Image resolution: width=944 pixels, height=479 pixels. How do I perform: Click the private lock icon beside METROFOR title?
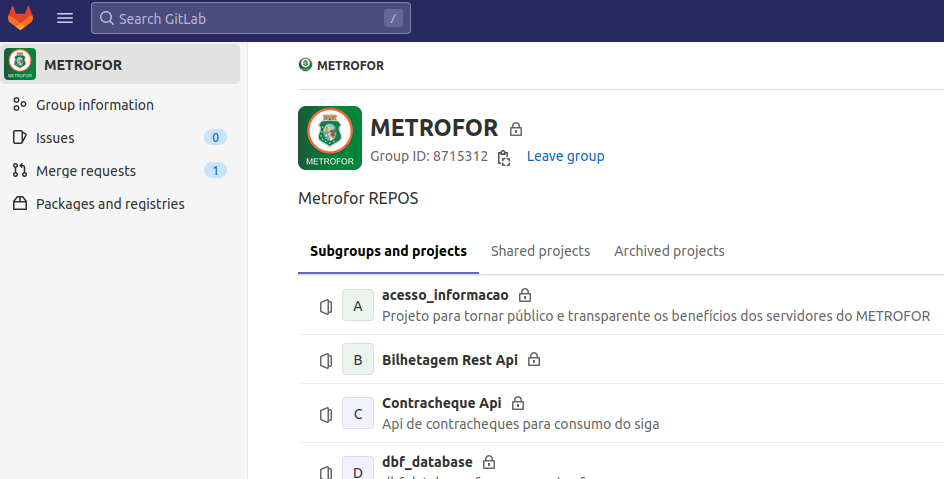(516, 129)
